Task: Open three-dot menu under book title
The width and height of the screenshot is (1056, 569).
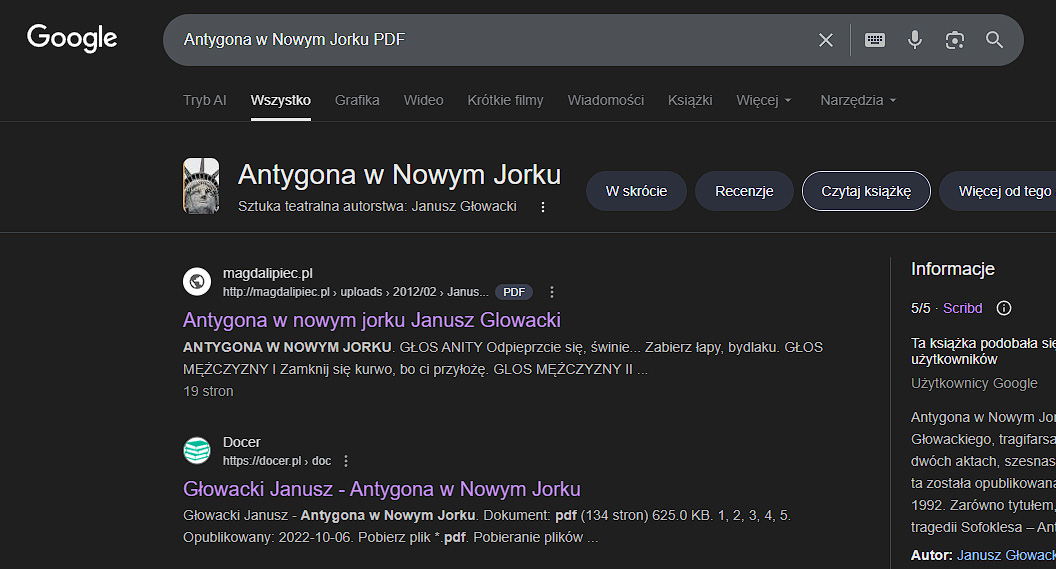Action: tap(543, 207)
